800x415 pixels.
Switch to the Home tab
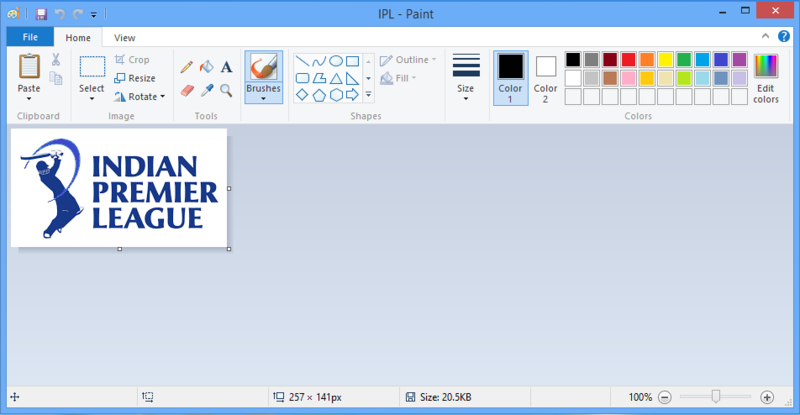[78, 37]
